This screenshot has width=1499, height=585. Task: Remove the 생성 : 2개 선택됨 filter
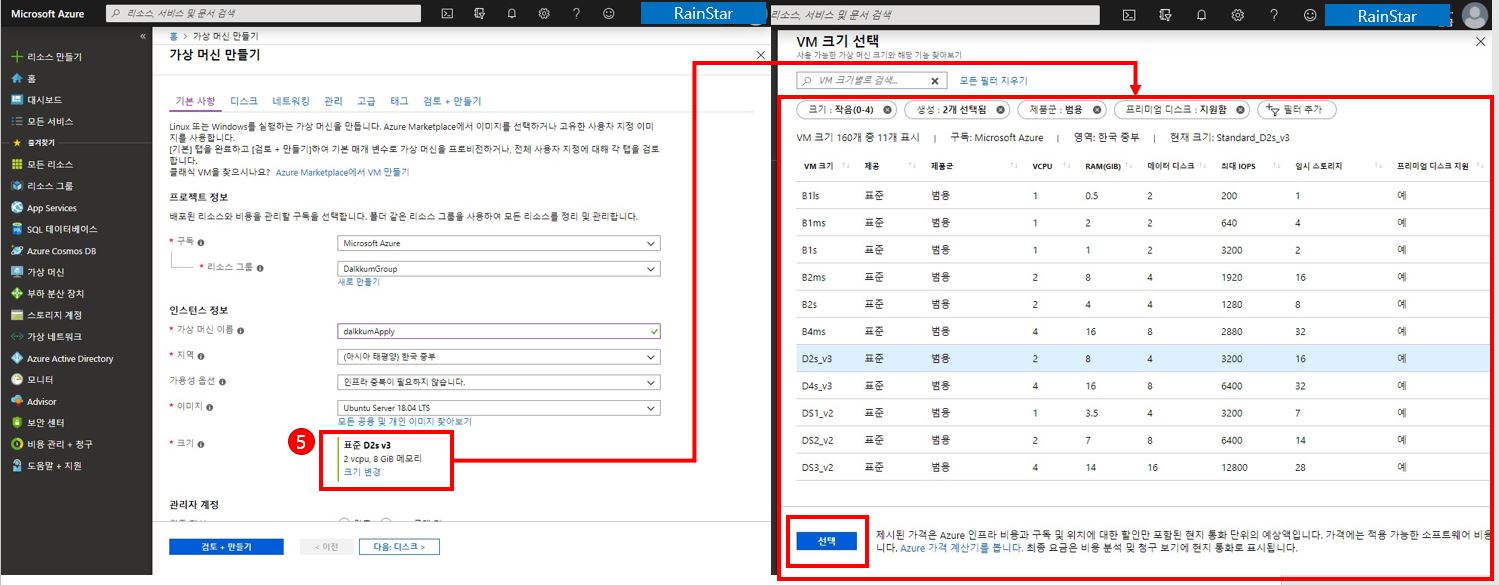[1001, 110]
